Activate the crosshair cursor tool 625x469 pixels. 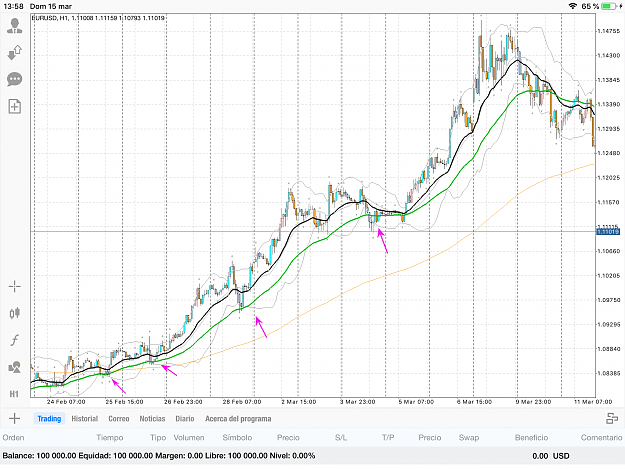tap(14, 286)
